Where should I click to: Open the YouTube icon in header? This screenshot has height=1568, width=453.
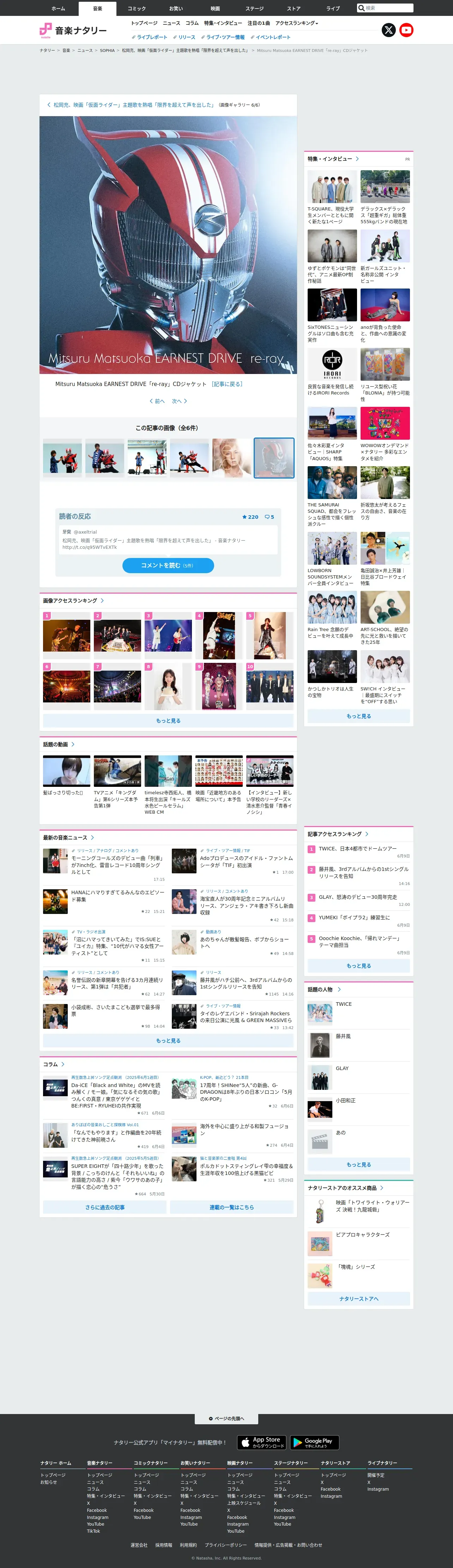click(x=406, y=30)
